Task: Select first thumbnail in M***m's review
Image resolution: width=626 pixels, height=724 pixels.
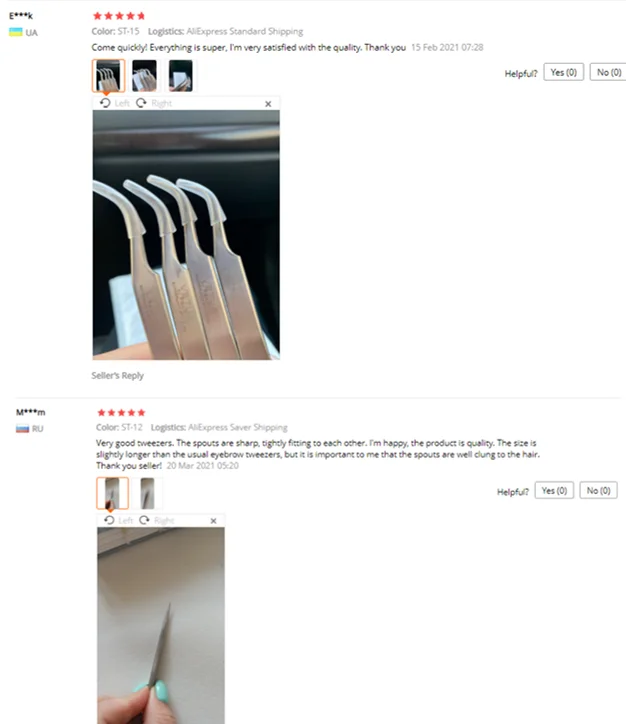Action: (113, 493)
